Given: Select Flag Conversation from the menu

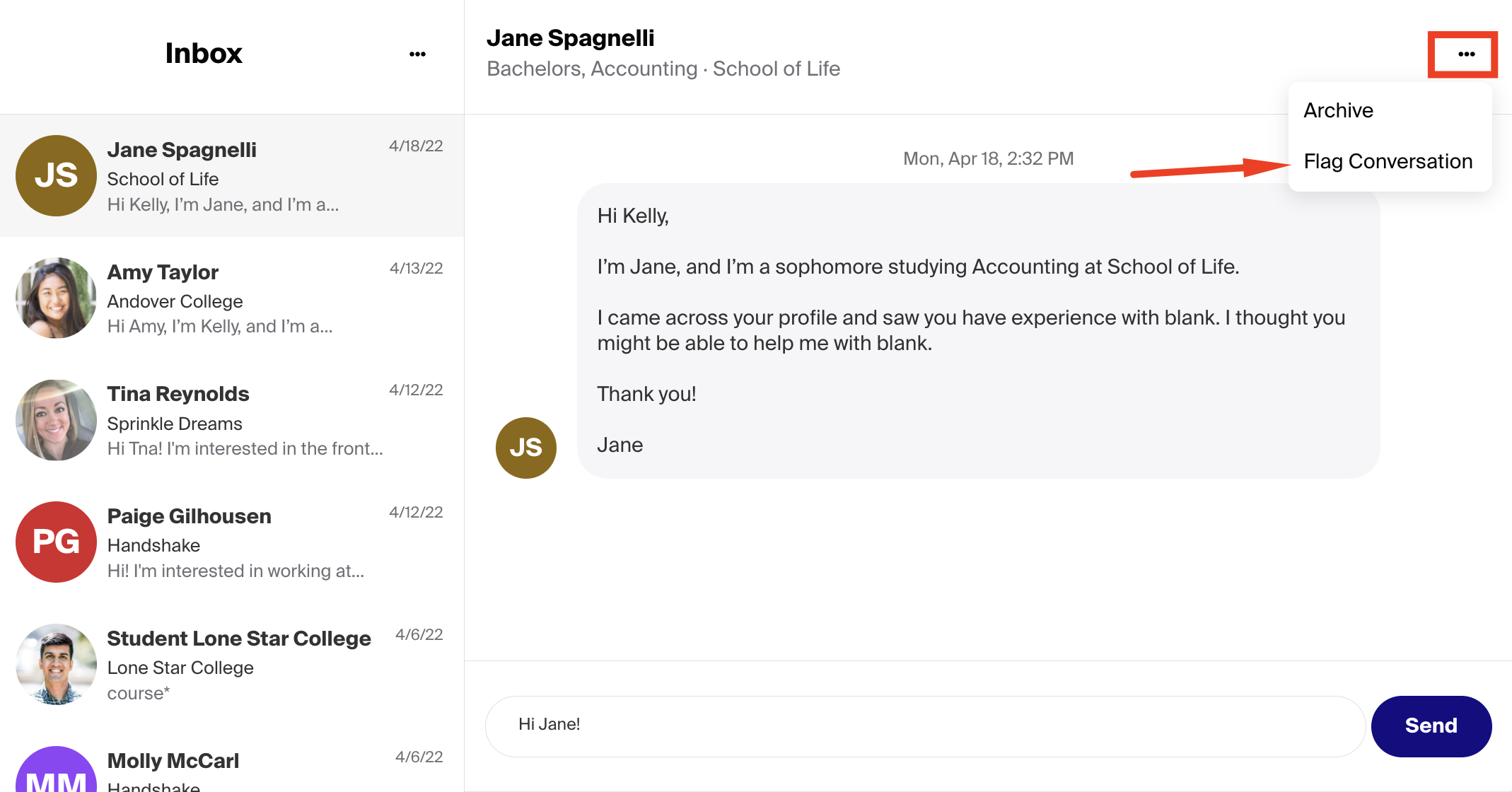Looking at the screenshot, I should [1388, 161].
